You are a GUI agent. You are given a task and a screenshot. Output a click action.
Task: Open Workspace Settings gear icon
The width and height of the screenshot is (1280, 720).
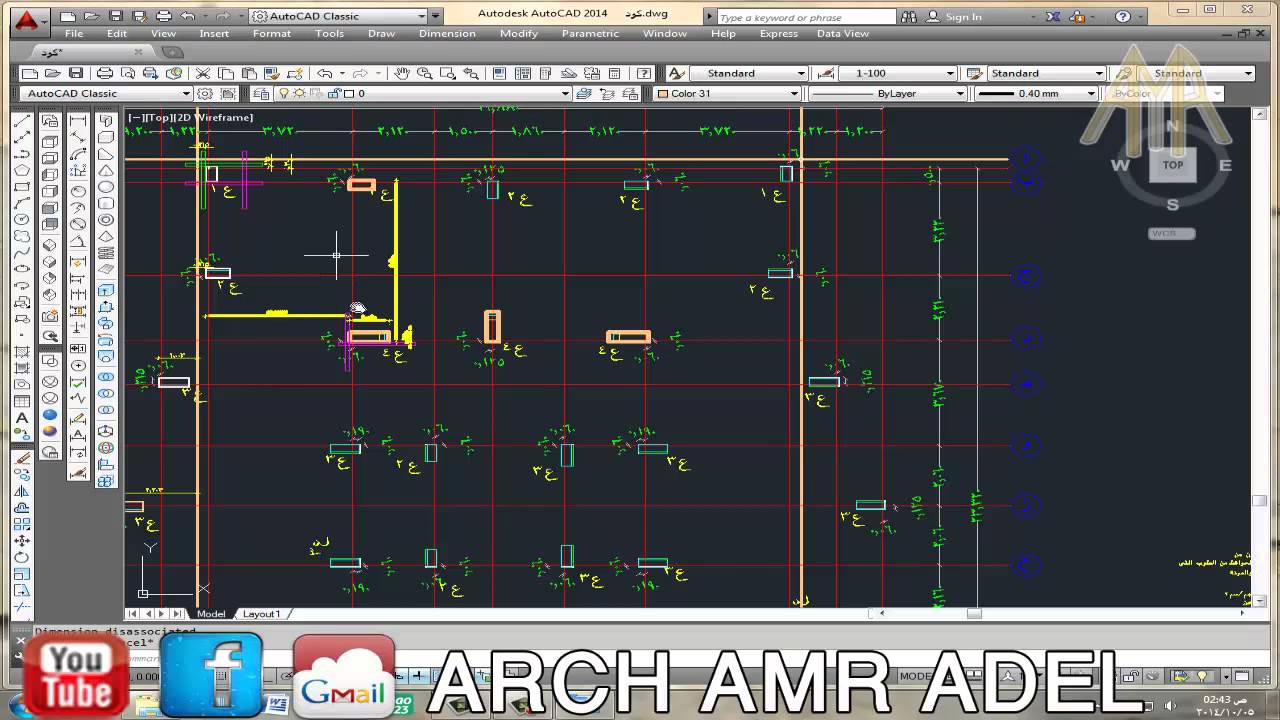coord(205,93)
